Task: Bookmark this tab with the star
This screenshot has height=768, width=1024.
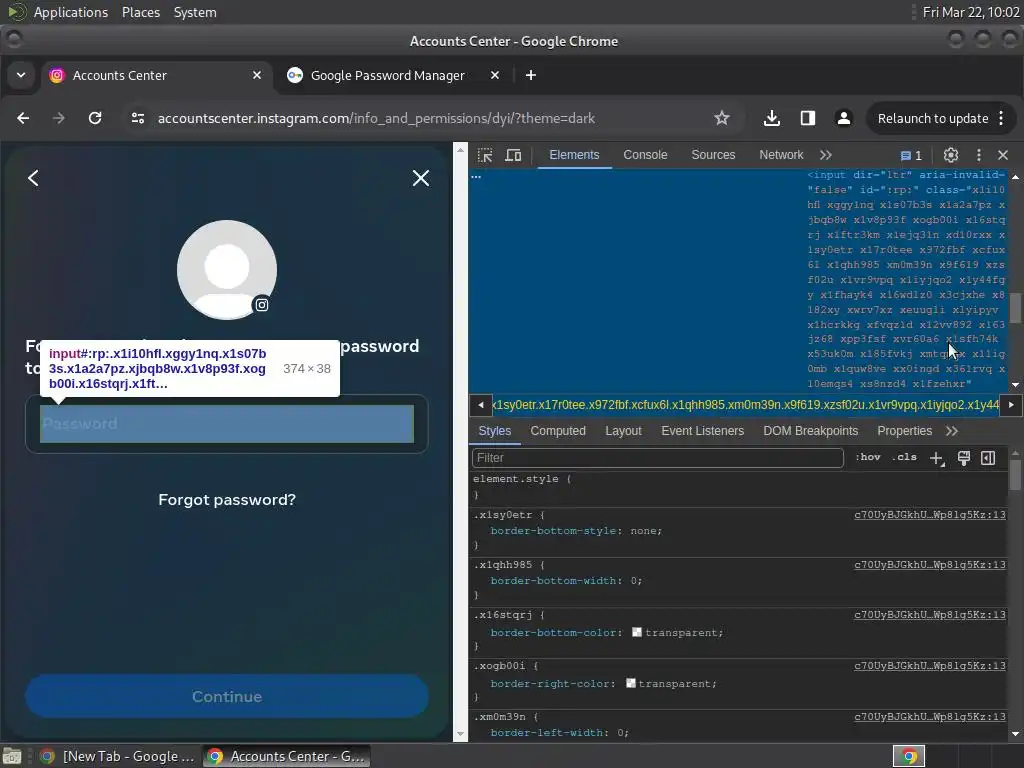Action: [x=722, y=118]
